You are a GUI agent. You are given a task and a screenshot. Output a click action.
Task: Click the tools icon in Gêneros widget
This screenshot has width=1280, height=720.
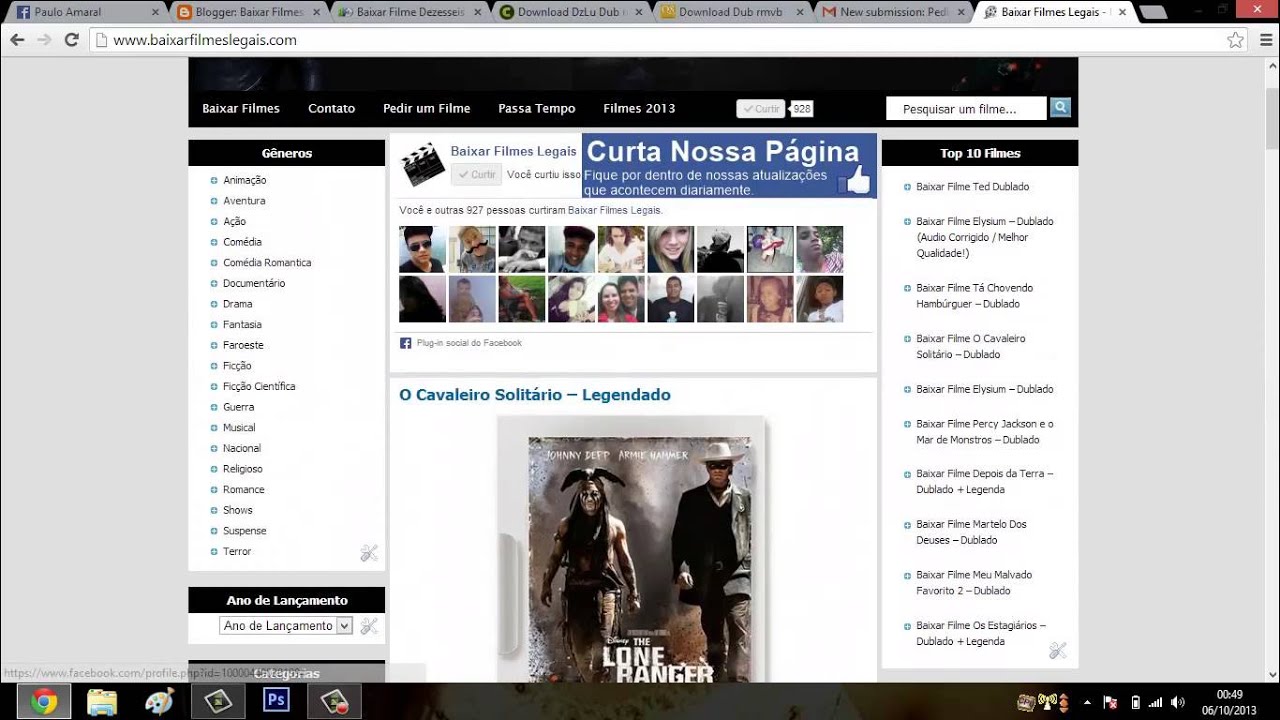[x=369, y=553]
